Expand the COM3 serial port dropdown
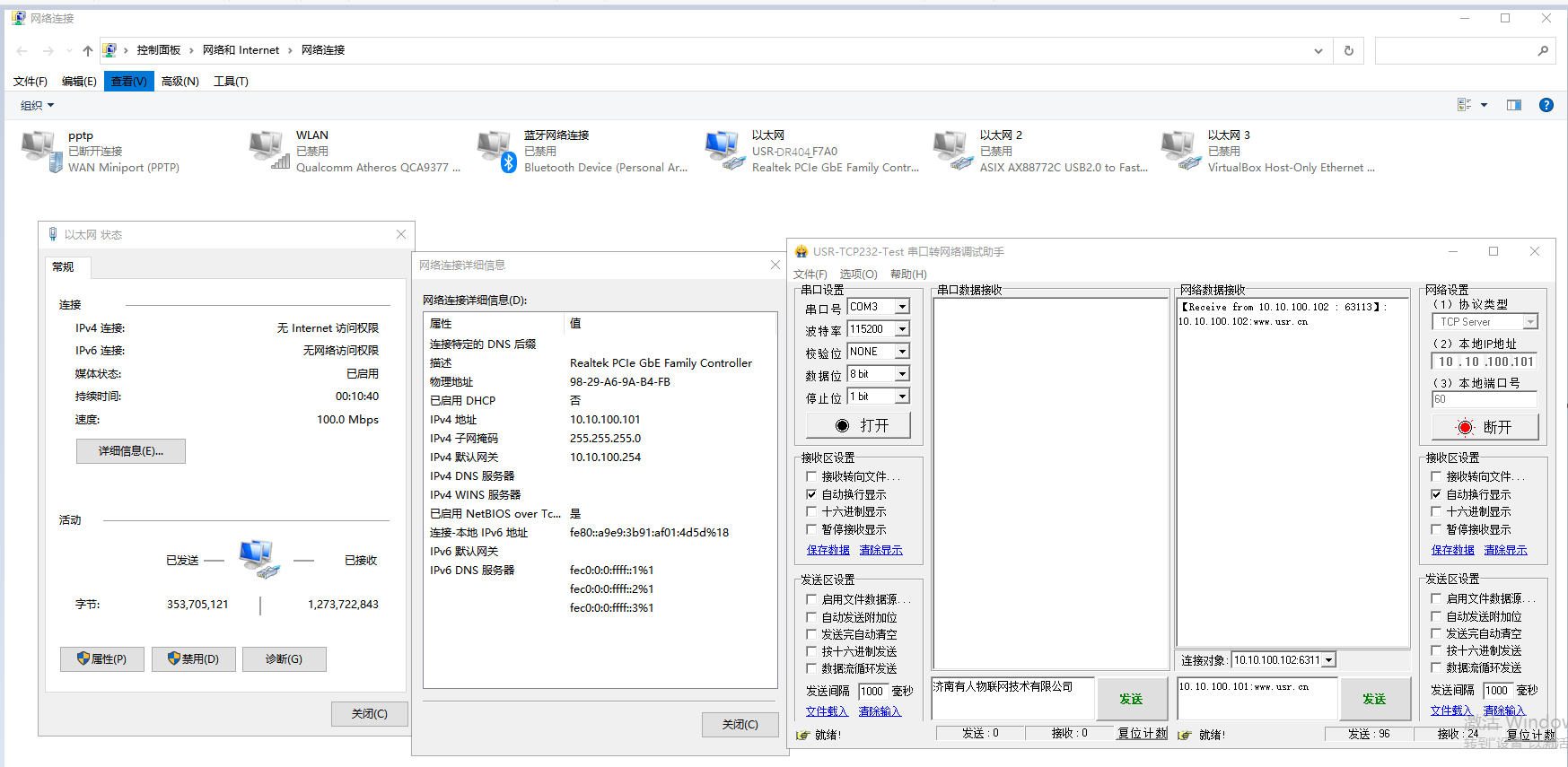The image size is (1568, 767). coord(902,307)
